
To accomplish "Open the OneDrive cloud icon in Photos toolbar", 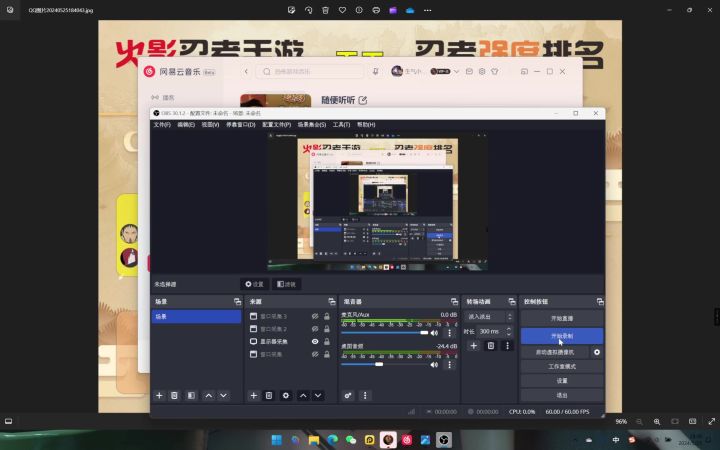I will [410, 10].
